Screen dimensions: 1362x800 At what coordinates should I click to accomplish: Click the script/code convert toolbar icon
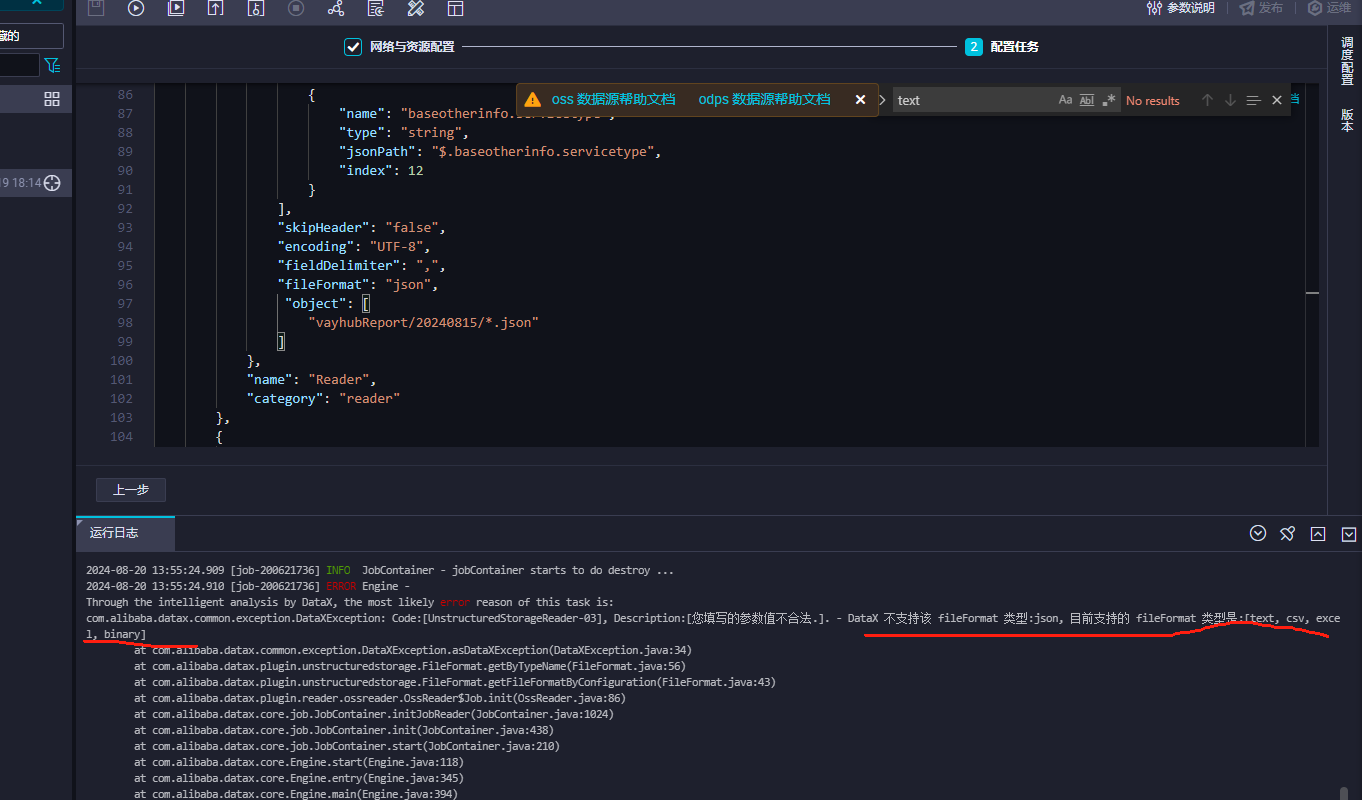tap(376, 8)
